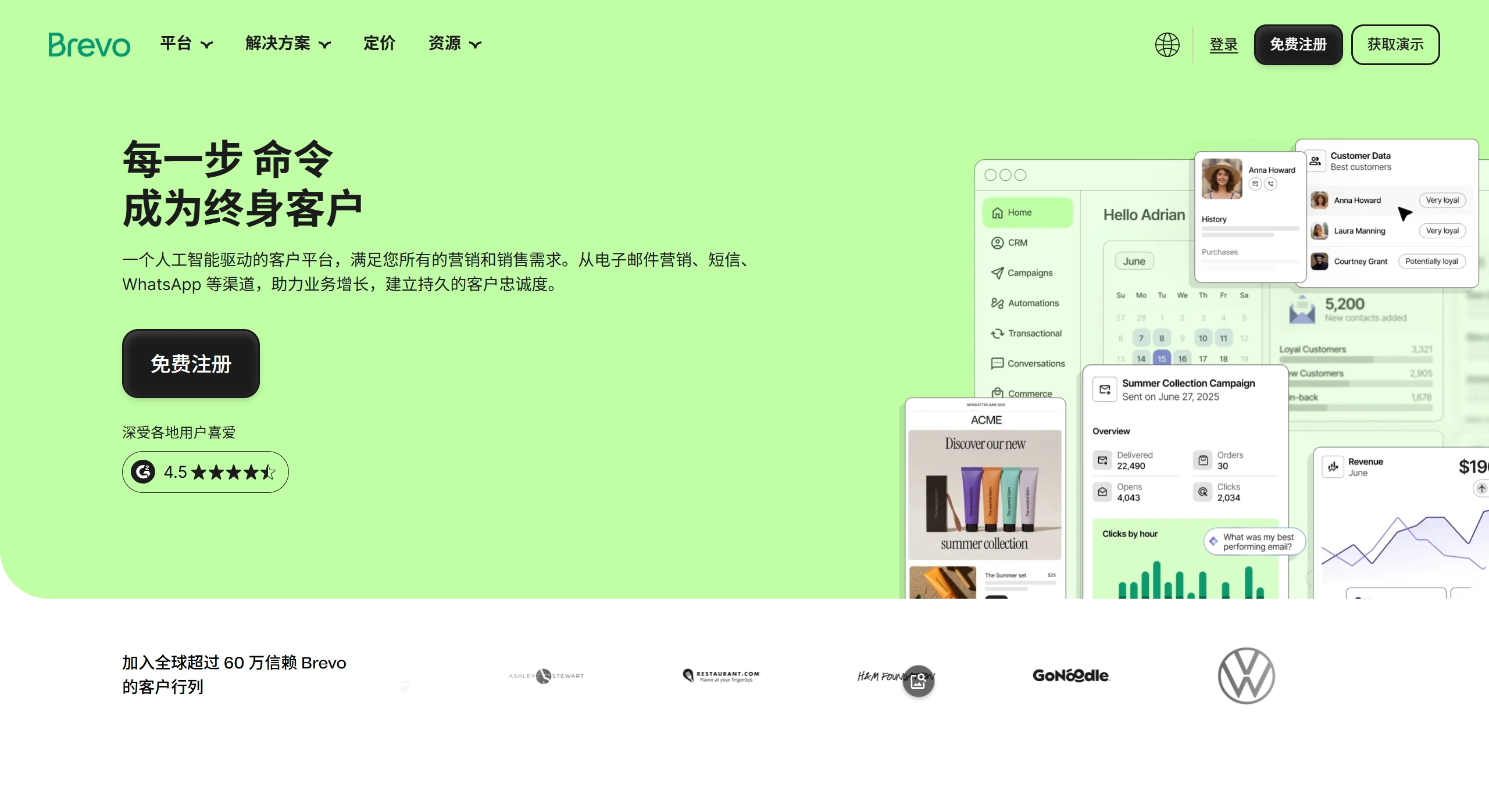Click the email icon under Anna Howard
1489x812 pixels.
[x=1255, y=184]
